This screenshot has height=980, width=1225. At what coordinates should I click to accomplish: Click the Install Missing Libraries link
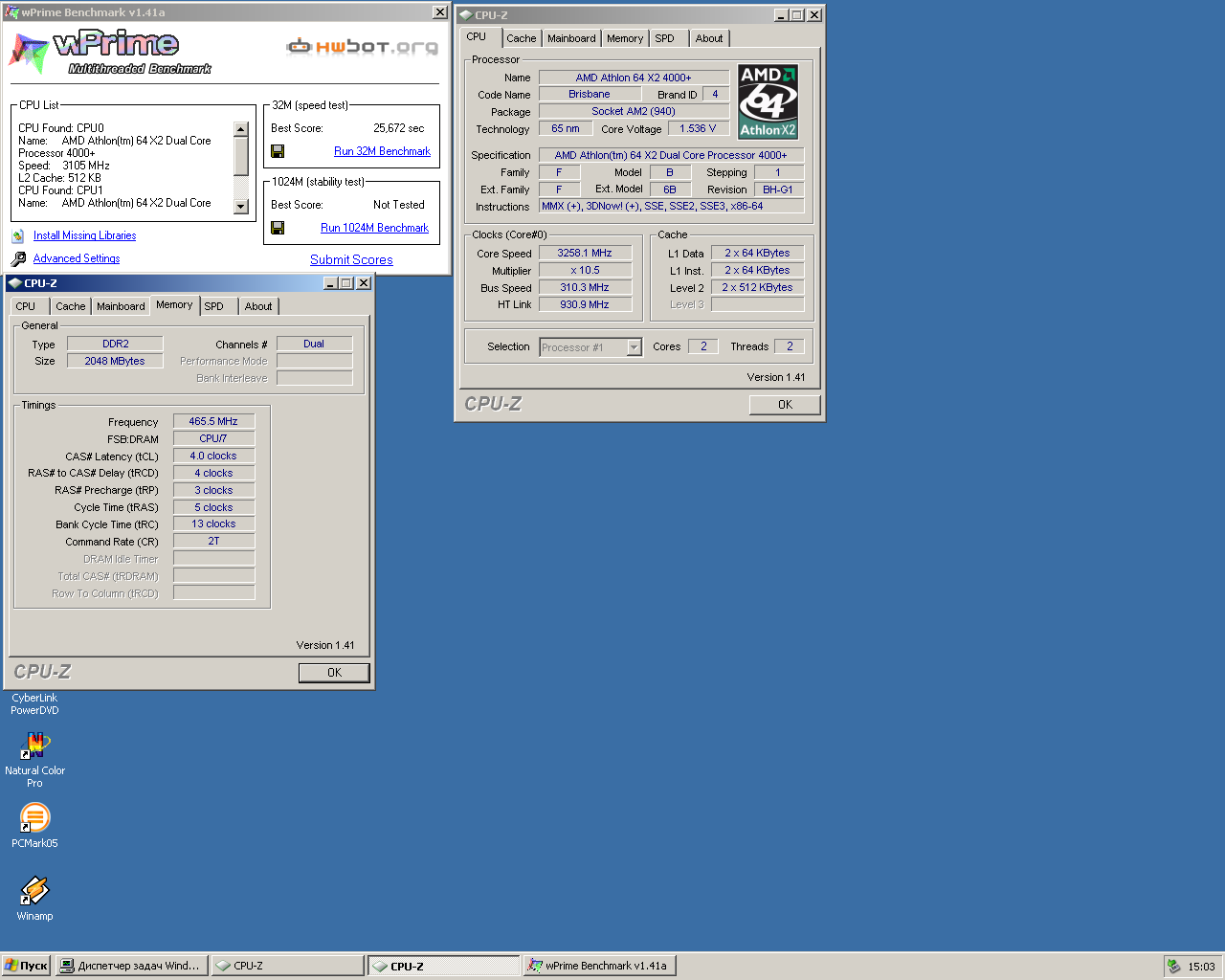coord(84,235)
